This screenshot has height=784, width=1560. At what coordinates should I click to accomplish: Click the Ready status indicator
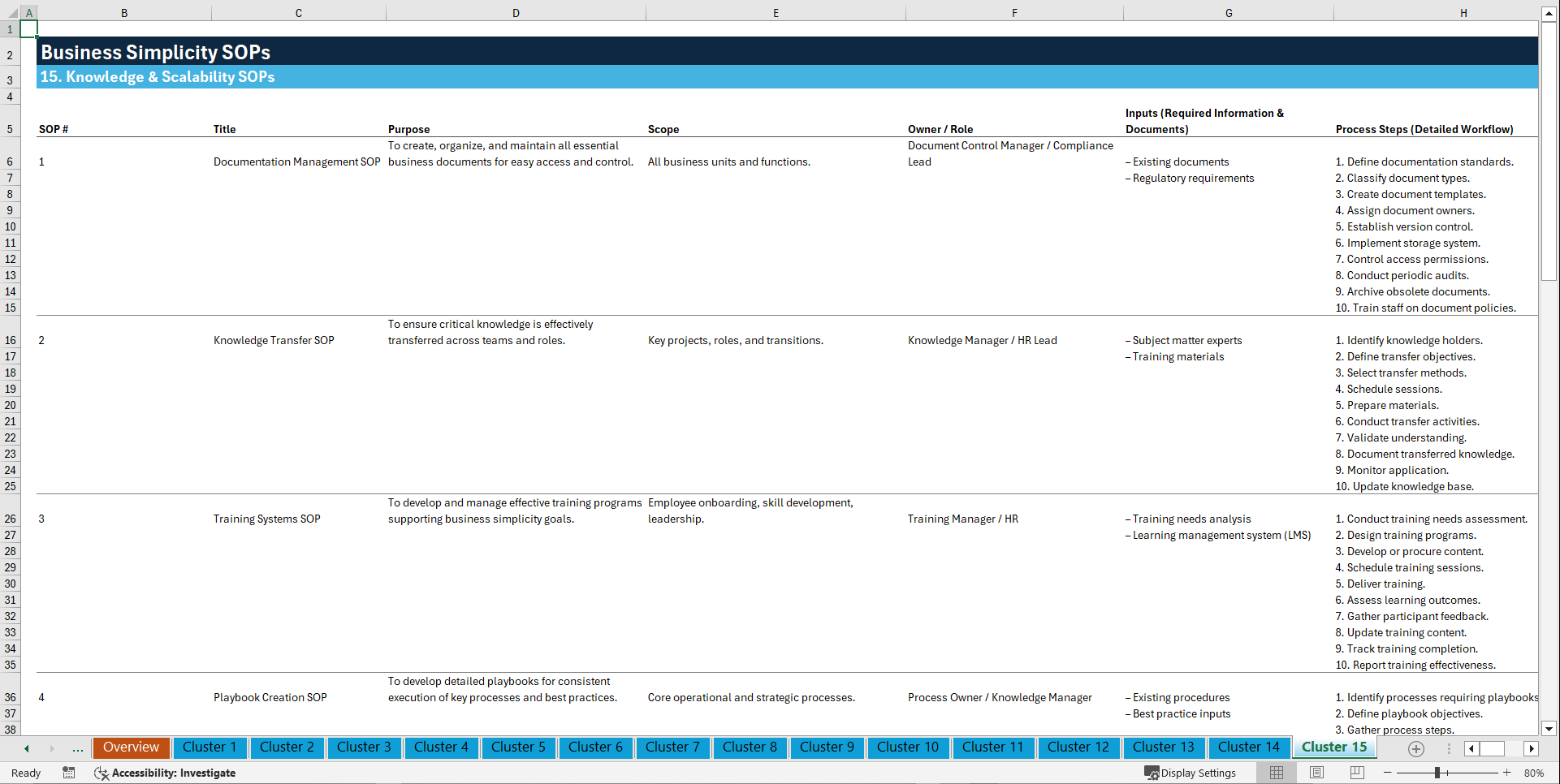pyautogui.click(x=25, y=773)
